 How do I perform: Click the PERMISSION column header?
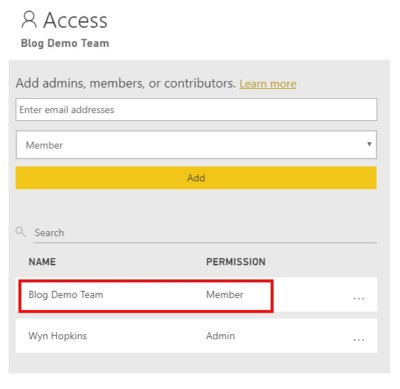click(236, 262)
